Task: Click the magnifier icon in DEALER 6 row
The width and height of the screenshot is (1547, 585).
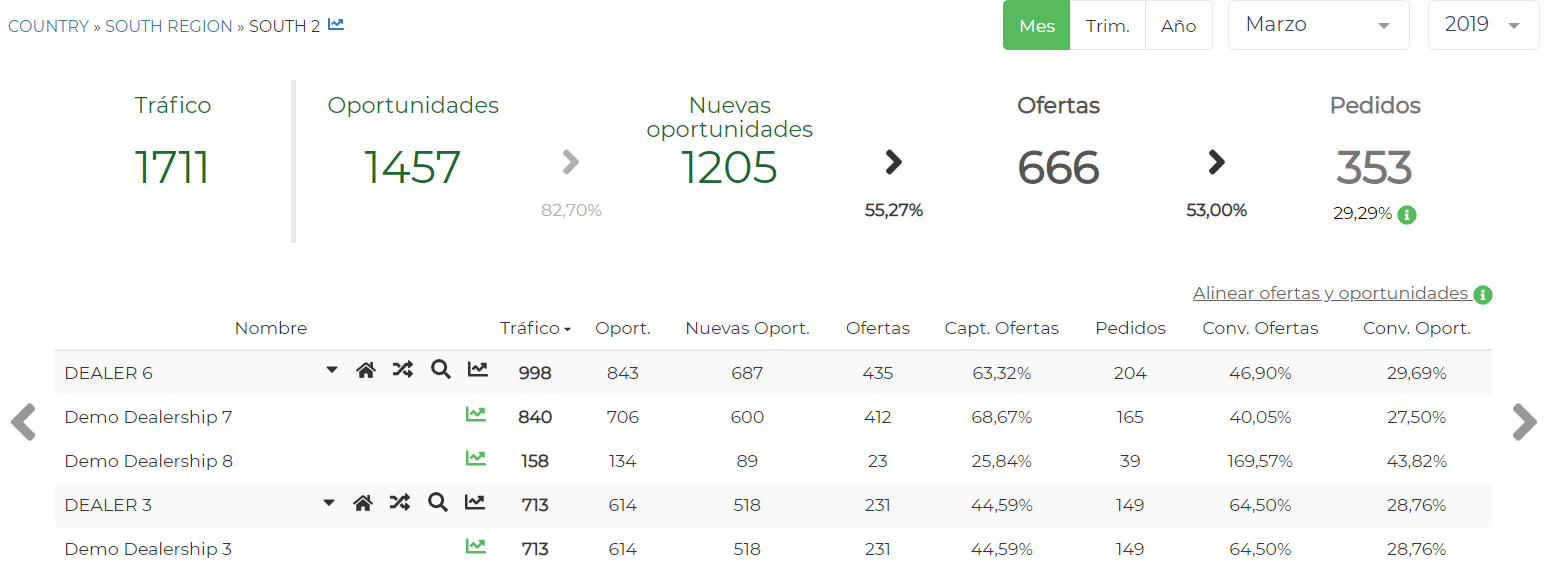Action: [440, 371]
